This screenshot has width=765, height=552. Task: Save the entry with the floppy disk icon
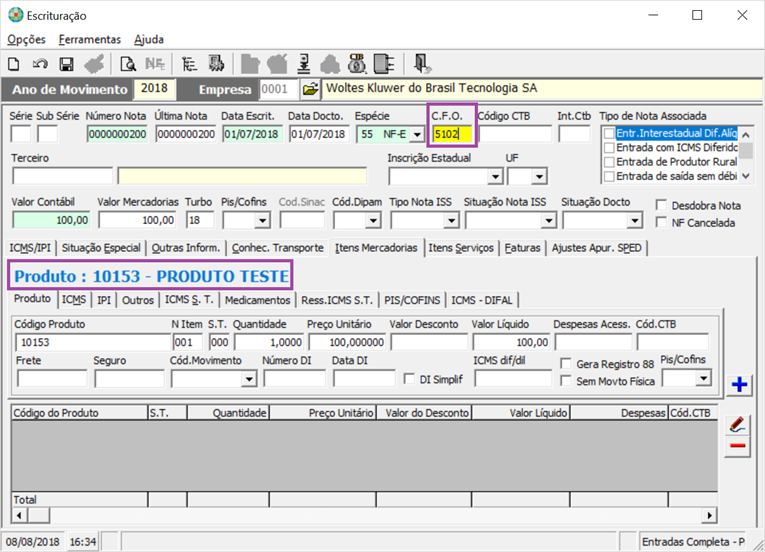67,64
